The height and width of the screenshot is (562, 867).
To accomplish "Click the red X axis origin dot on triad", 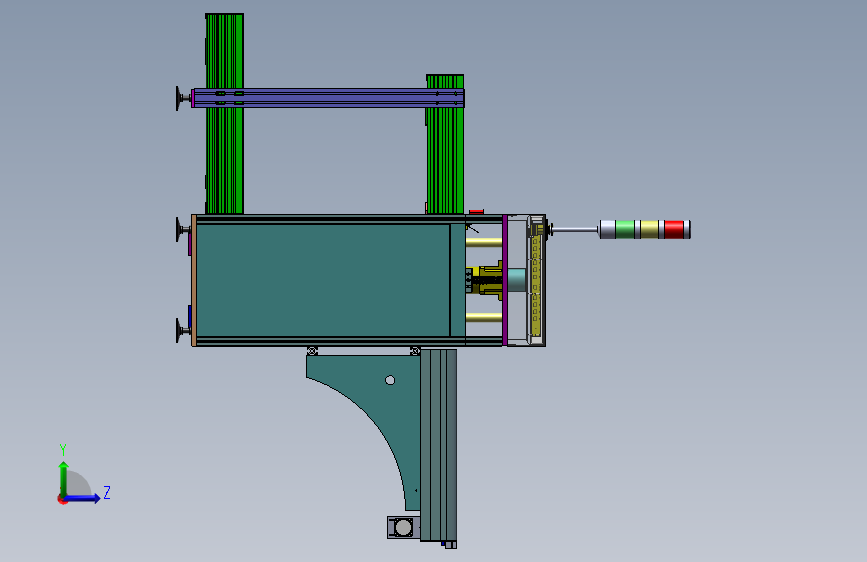I will pyautogui.click(x=61, y=499).
